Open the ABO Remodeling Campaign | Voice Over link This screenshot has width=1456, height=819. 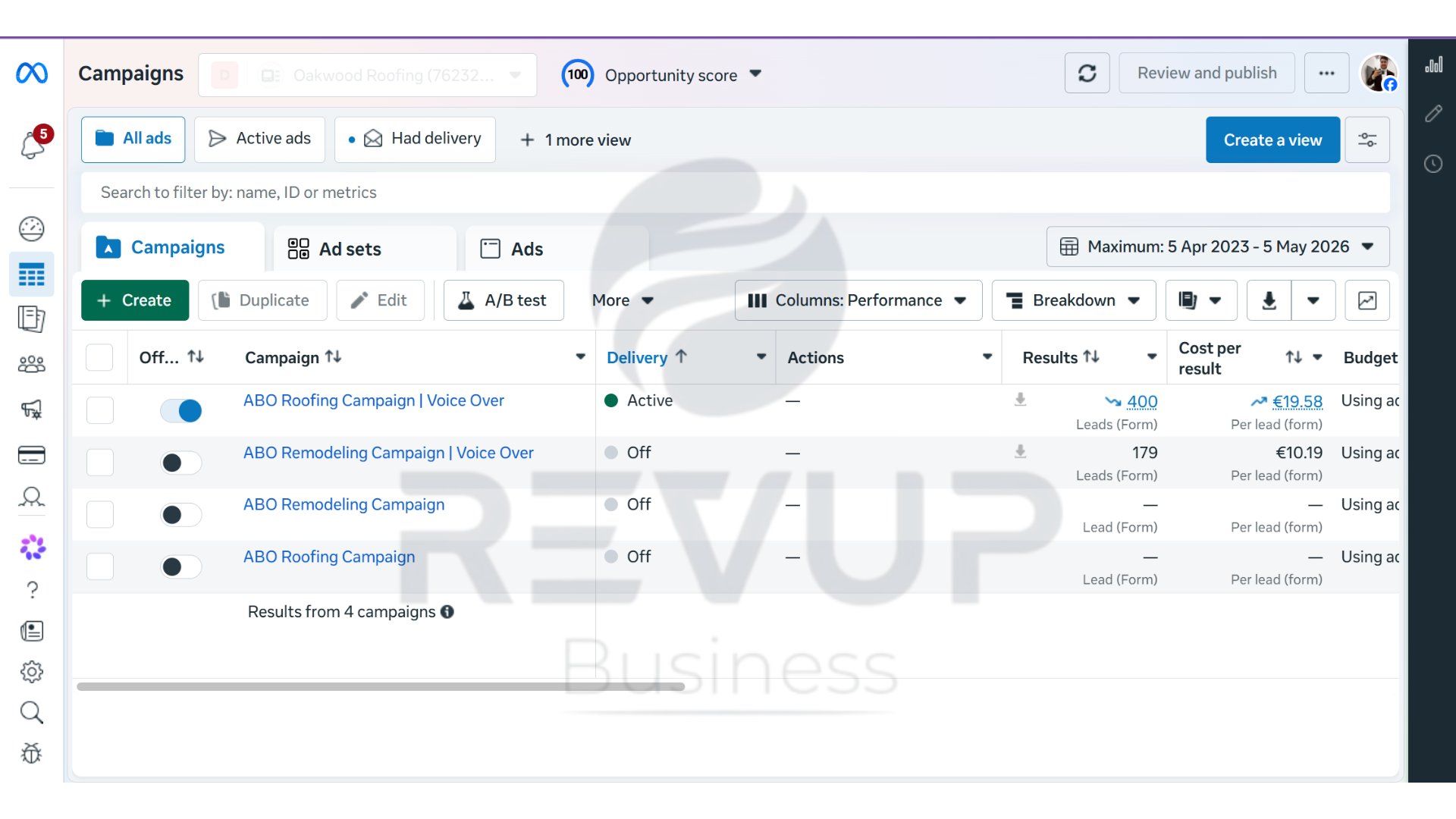388,453
